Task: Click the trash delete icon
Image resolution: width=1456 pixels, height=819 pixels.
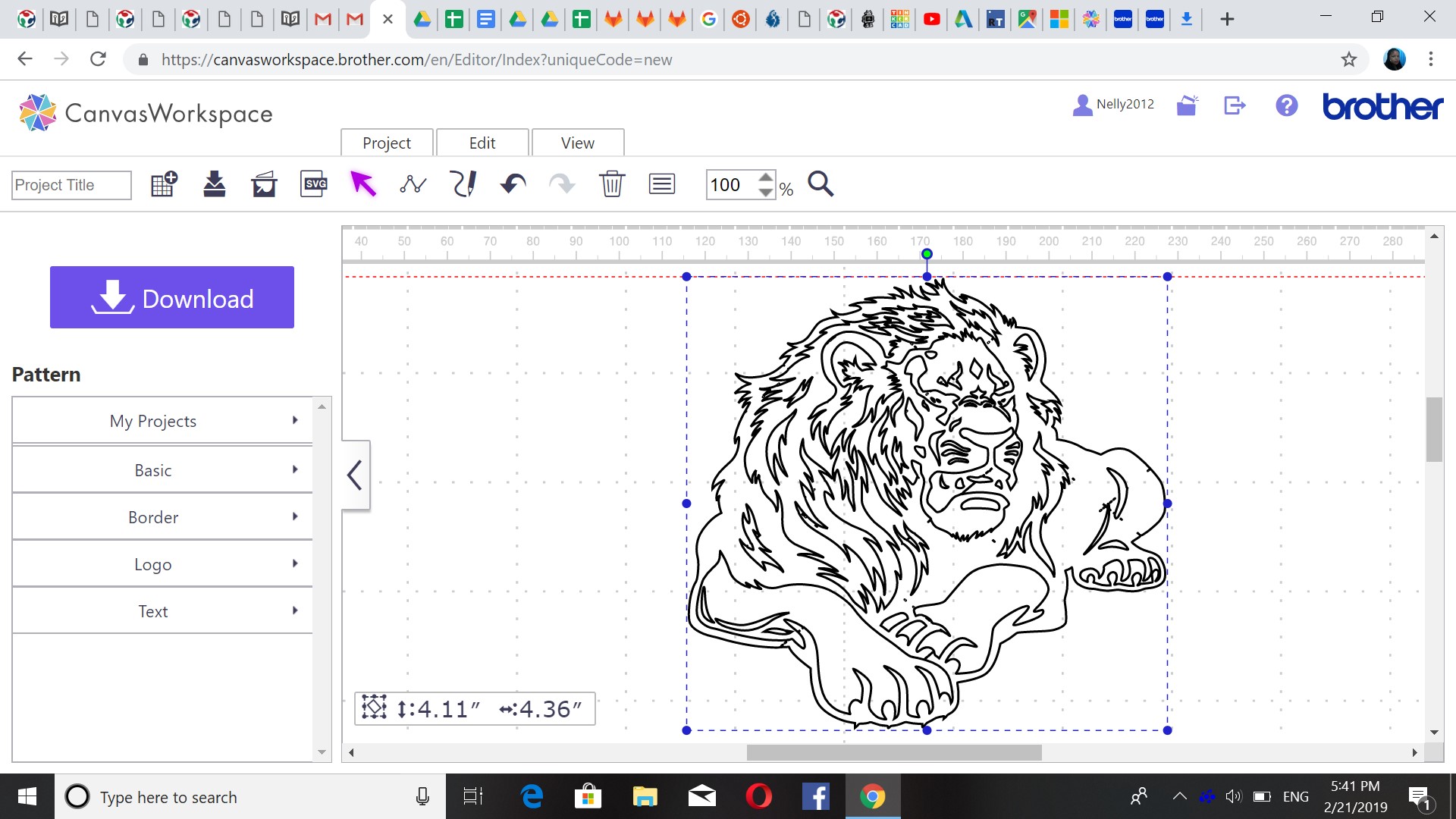Action: click(612, 184)
